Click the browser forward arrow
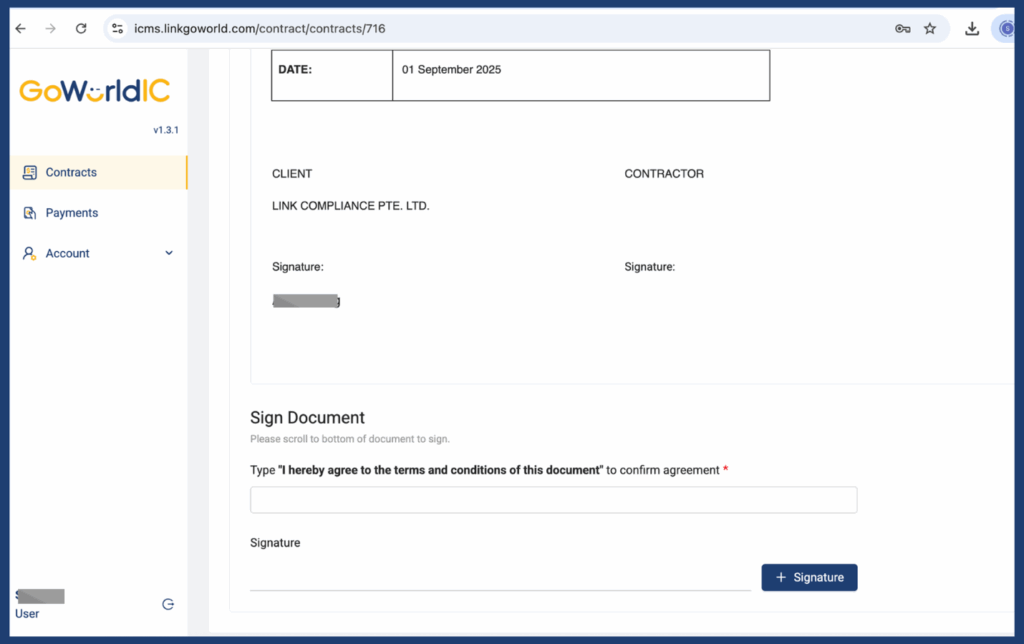 tap(50, 29)
